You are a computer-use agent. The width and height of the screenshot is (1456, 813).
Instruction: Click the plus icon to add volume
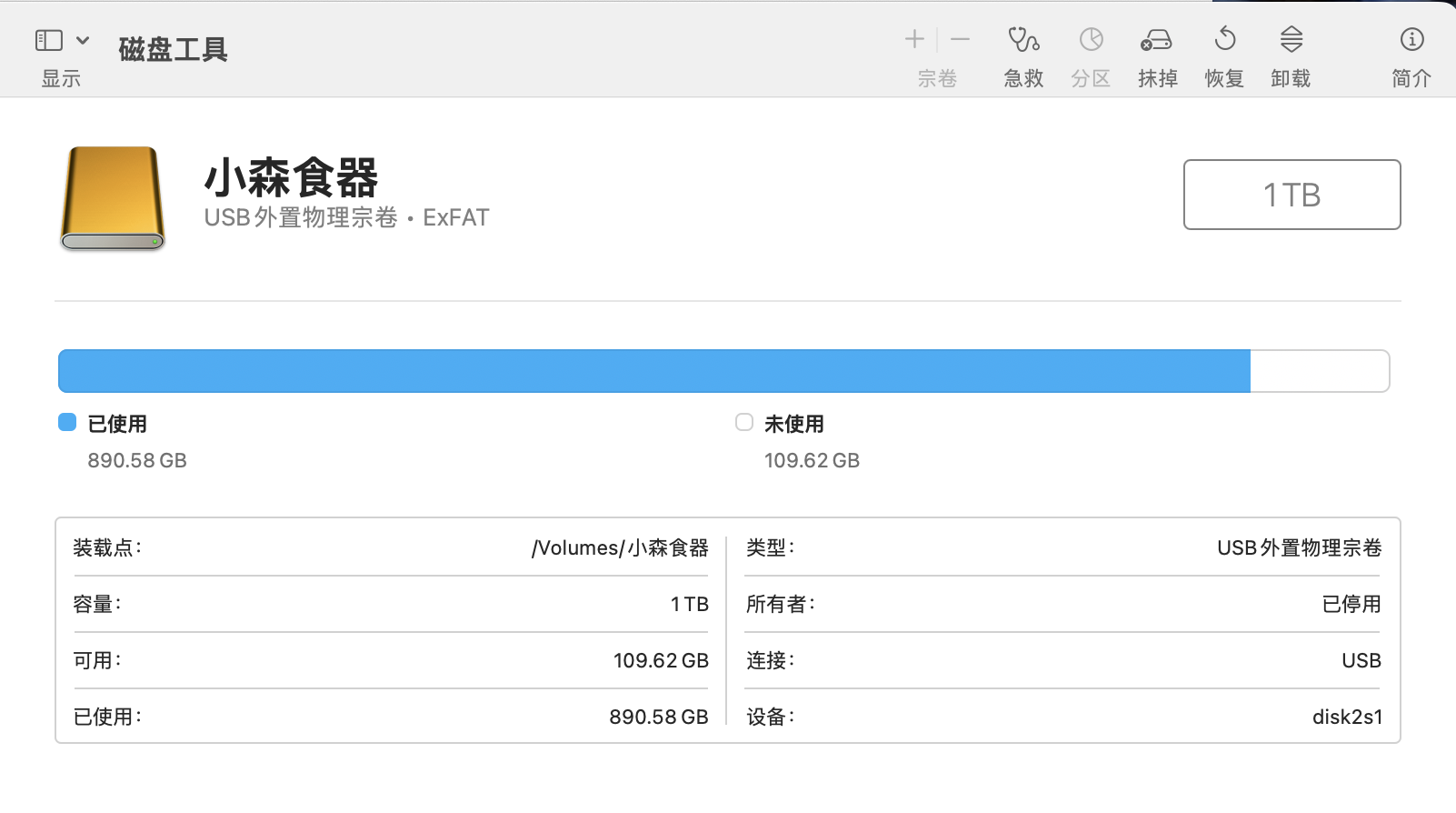(914, 39)
